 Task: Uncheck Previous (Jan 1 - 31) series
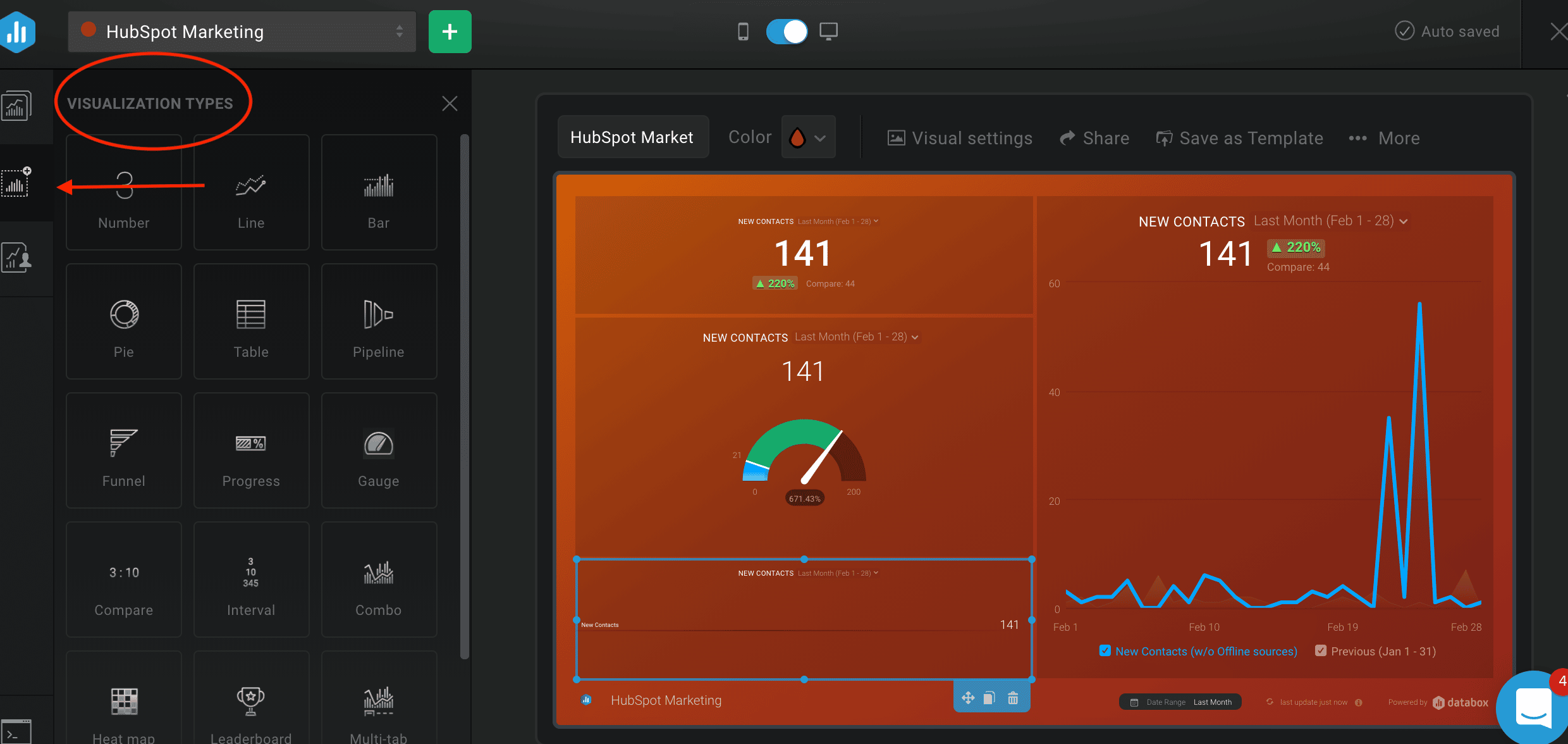pos(1321,650)
